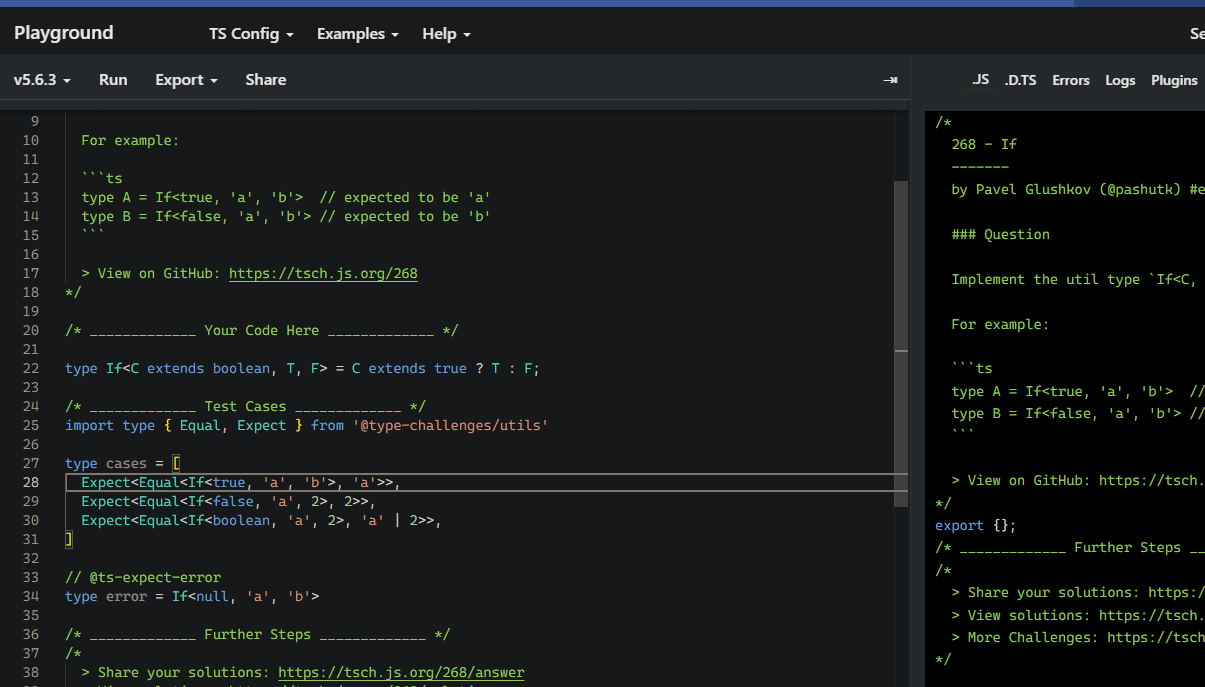Open the Errors tab
The height and width of the screenshot is (687, 1205).
click(1070, 80)
